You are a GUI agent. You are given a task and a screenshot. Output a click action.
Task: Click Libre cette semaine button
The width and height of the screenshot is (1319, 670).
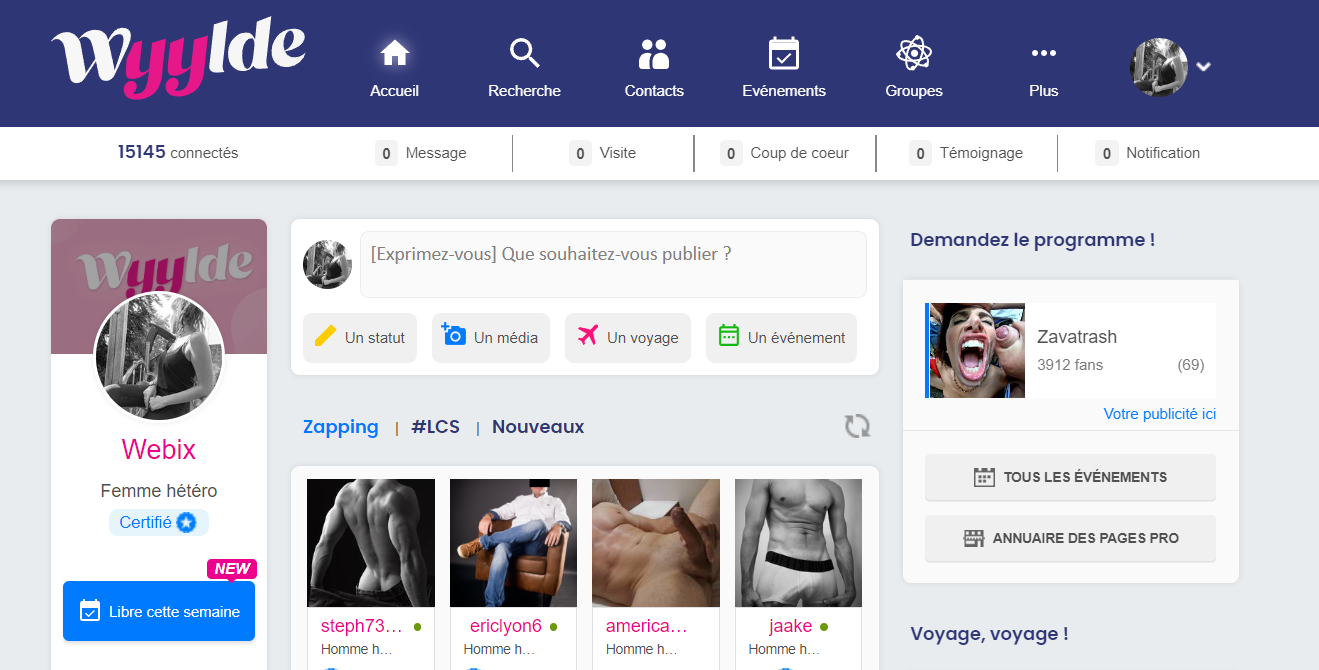tap(159, 611)
